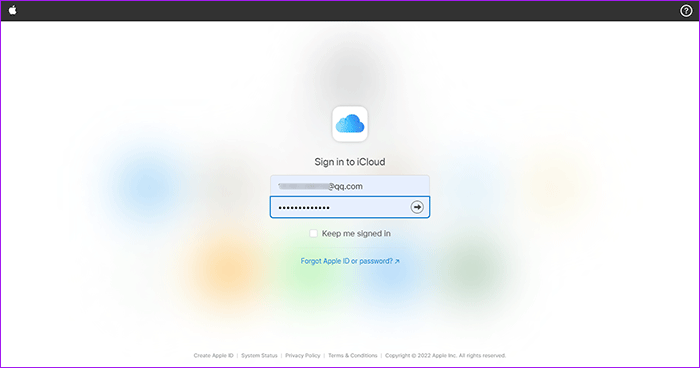Open Forgot Apple ID or password link
This screenshot has width=700, height=368.
point(350,261)
